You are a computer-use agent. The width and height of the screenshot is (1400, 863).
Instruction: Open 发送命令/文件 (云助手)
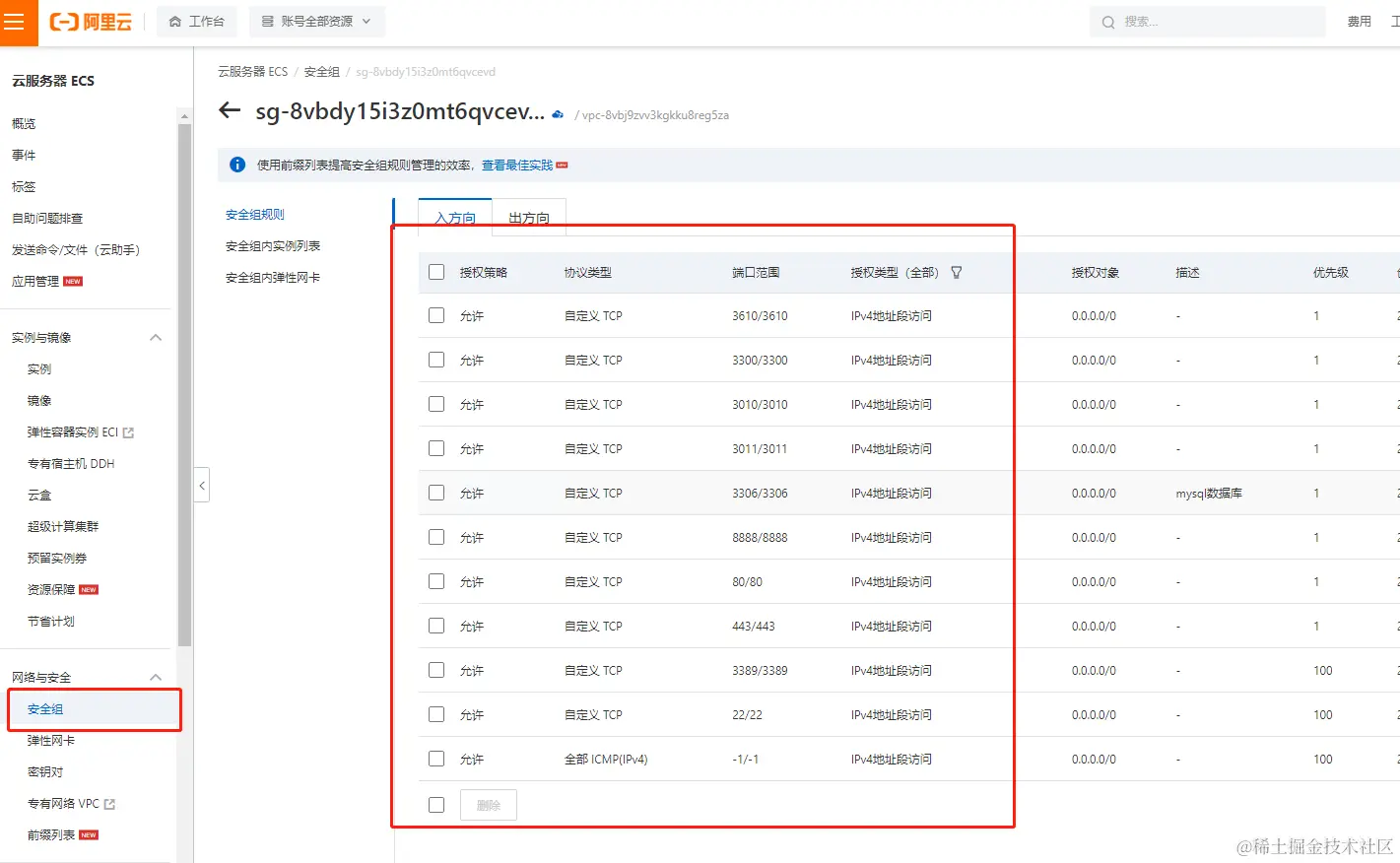pyautogui.click(x=76, y=250)
